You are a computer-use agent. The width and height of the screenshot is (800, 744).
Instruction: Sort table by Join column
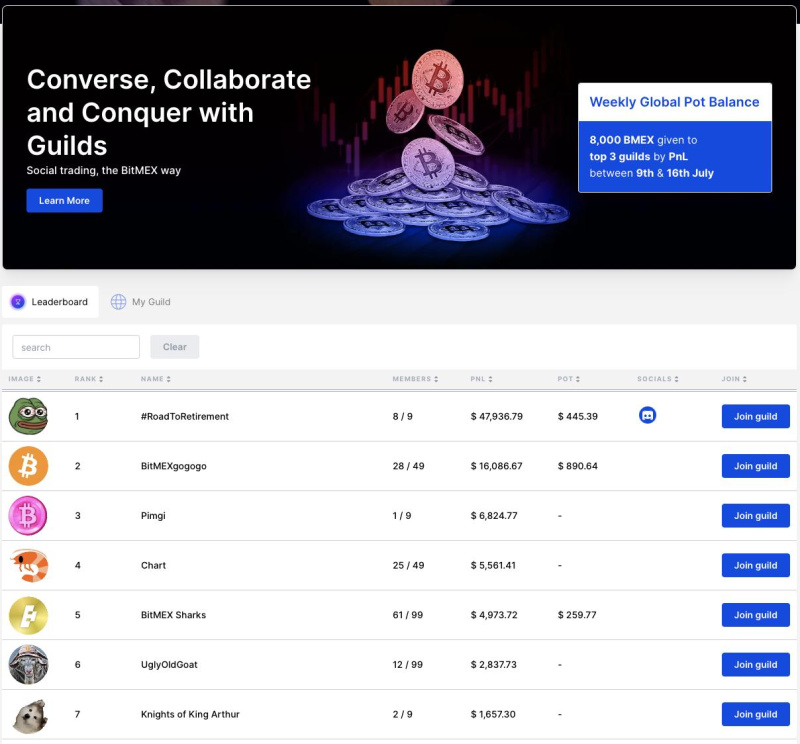coord(734,379)
